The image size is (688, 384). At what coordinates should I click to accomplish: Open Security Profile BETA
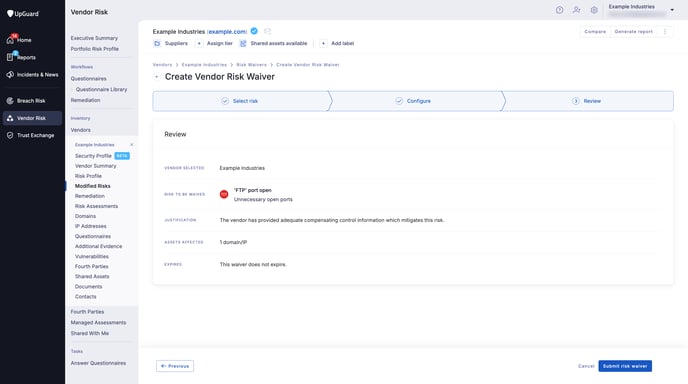[x=102, y=156]
